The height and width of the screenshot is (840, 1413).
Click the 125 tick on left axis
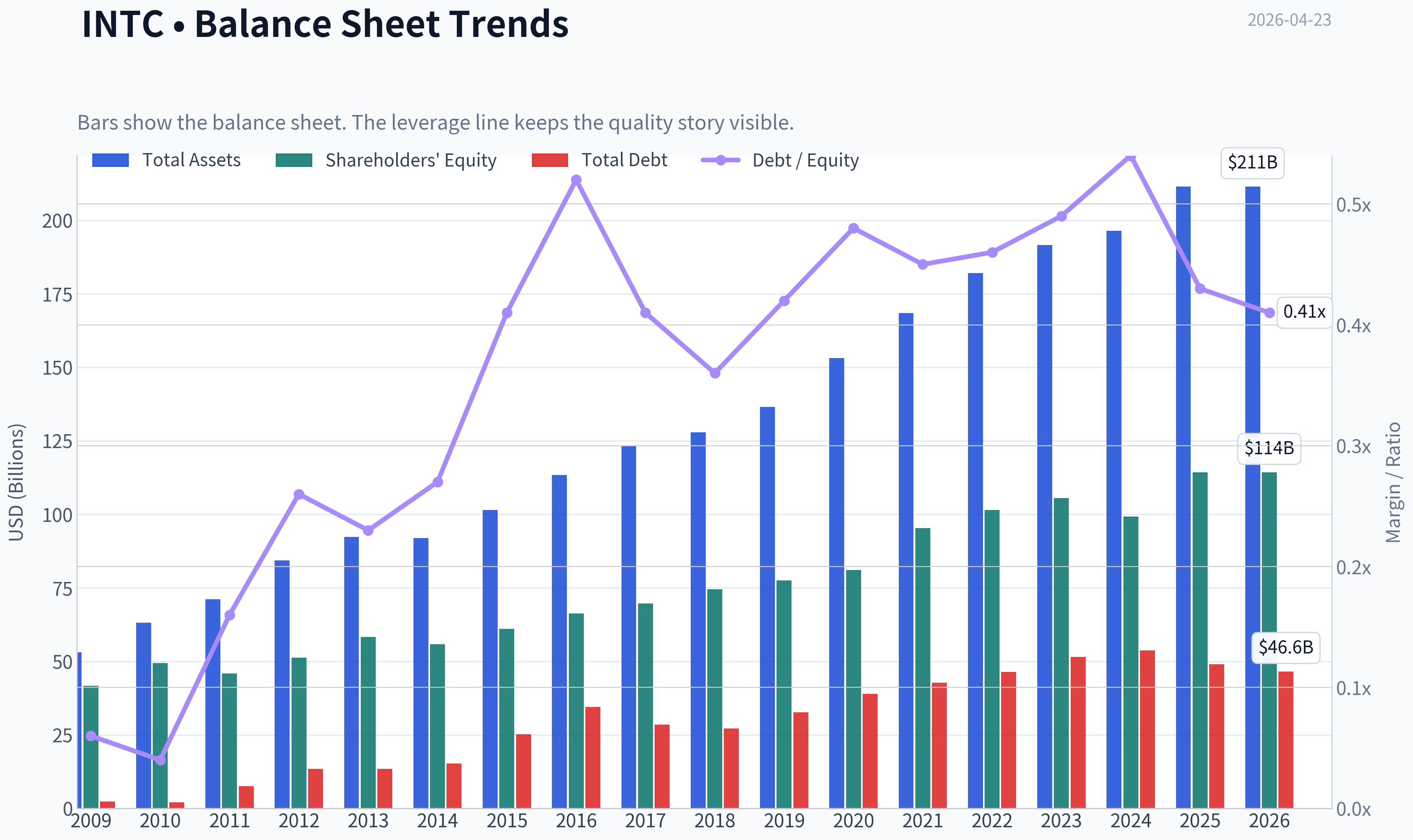(x=57, y=442)
